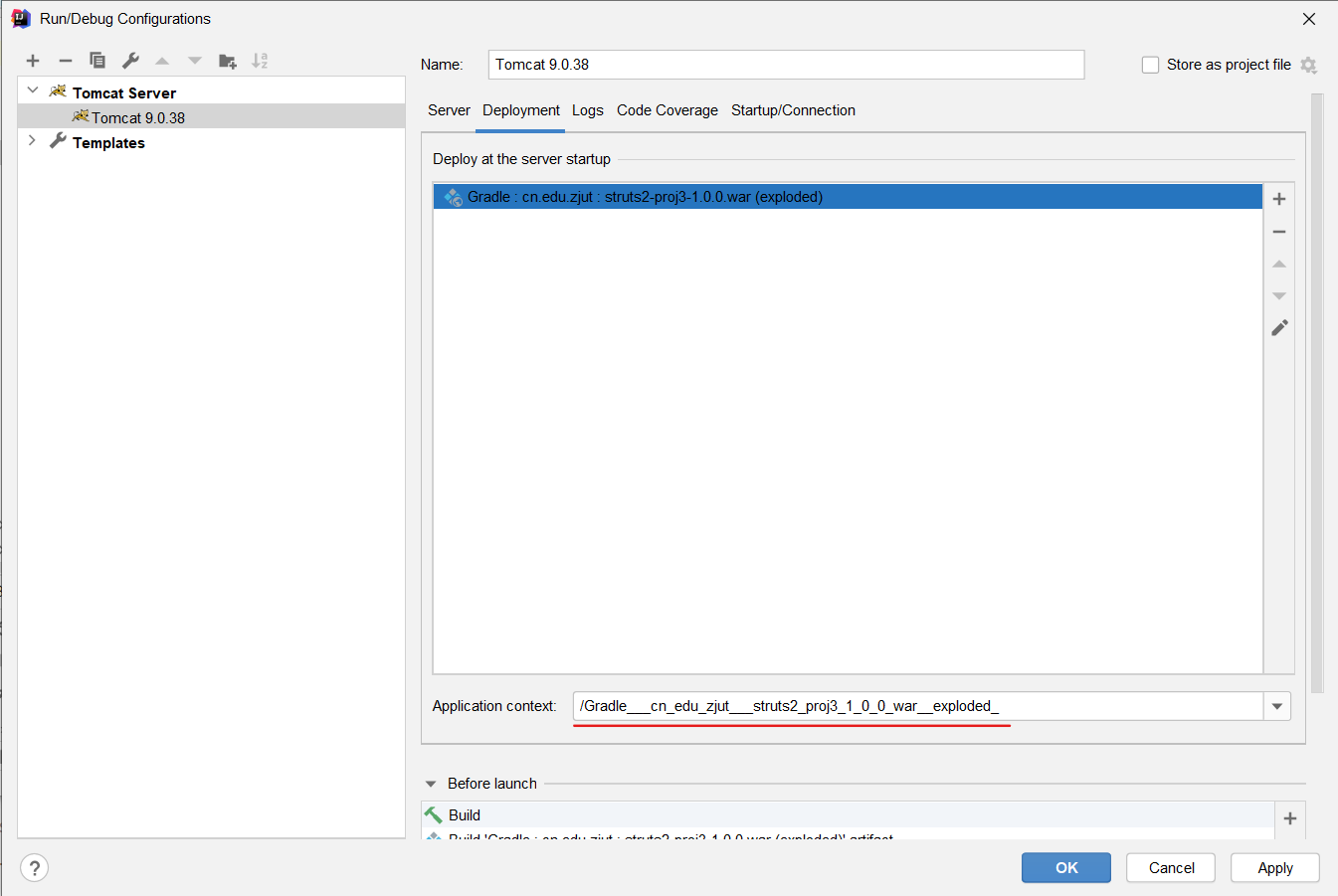This screenshot has height=896, width=1338.
Task: Create new folder for configurations
Action: coord(228,61)
